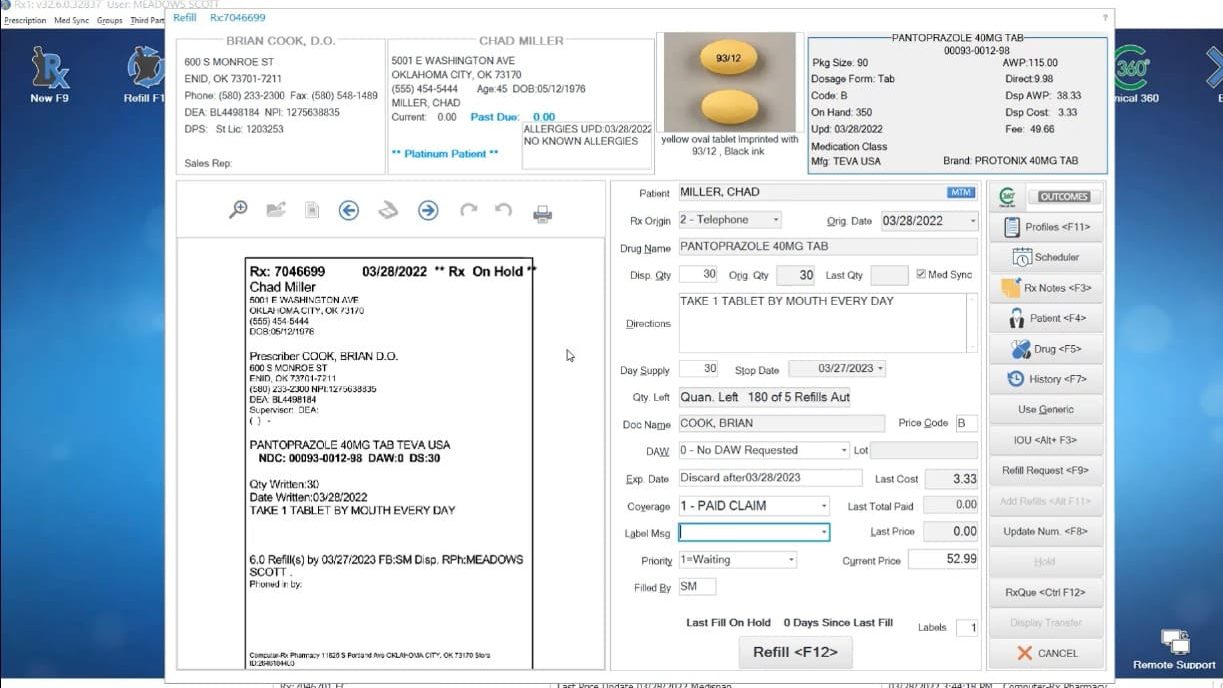
Task: Open Patient <F4> record
Action: pyautogui.click(x=1046, y=318)
